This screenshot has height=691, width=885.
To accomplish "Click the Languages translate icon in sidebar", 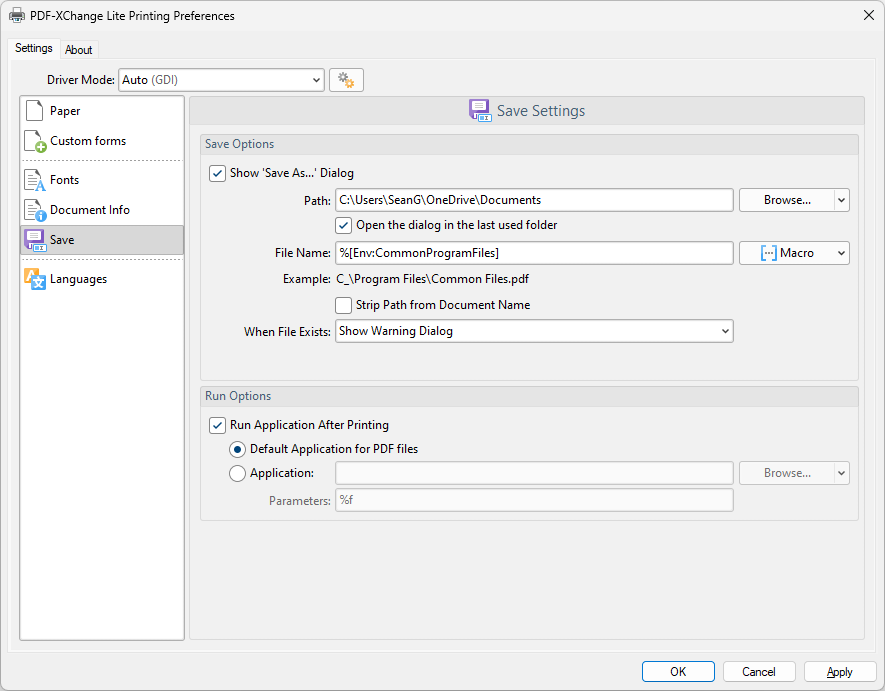I will click(34, 279).
